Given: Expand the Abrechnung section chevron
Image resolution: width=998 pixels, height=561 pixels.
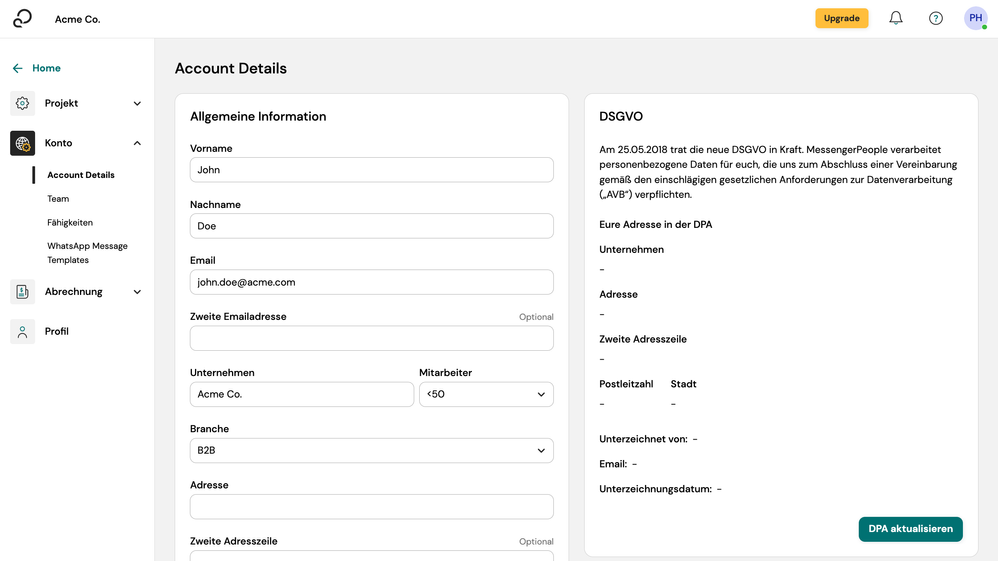Looking at the screenshot, I should click(137, 292).
